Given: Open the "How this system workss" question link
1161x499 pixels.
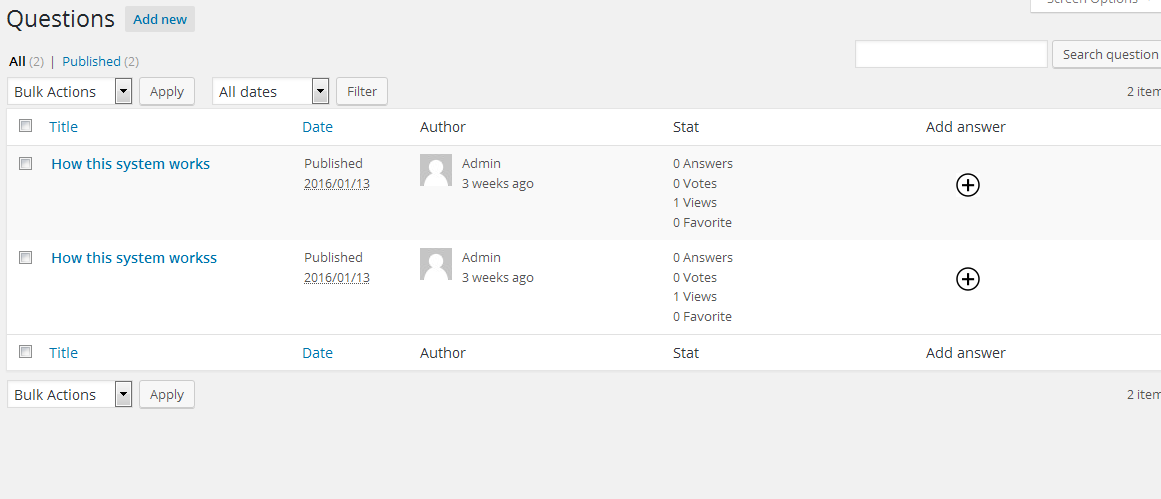Looking at the screenshot, I should click(134, 258).
